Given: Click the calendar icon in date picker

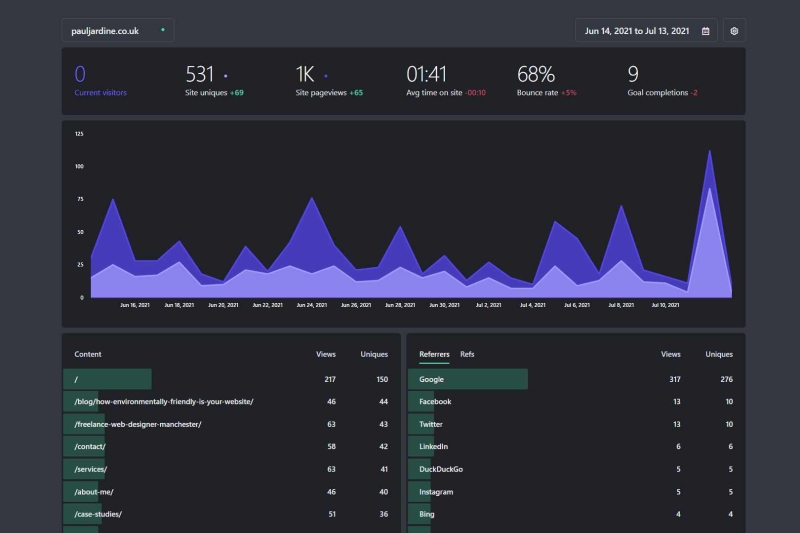Looking at the screenshot, I should tap(706, 31).
